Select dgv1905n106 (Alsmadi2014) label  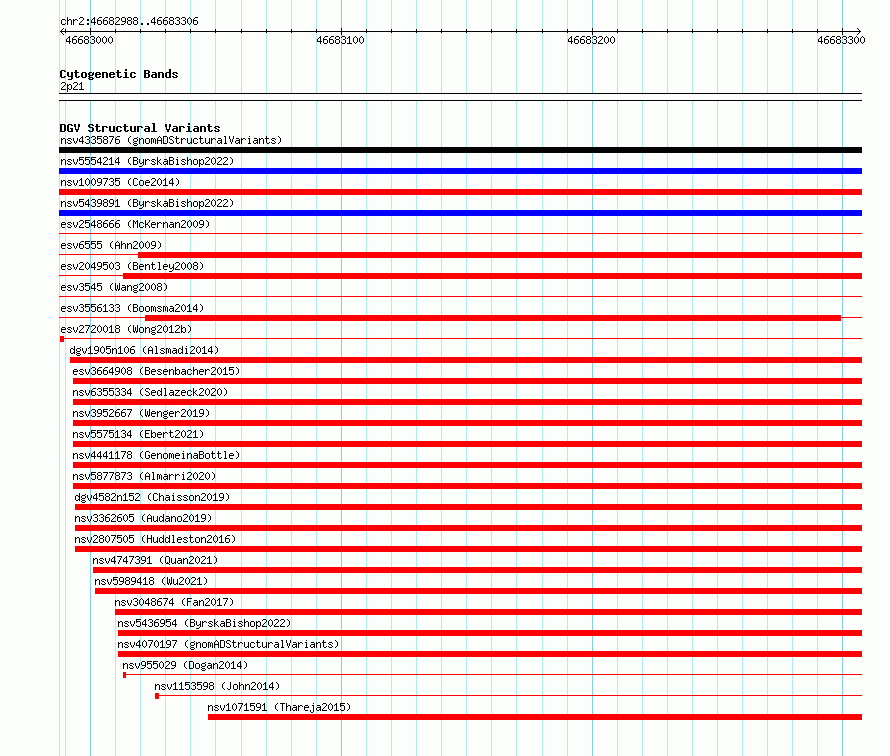144,350
